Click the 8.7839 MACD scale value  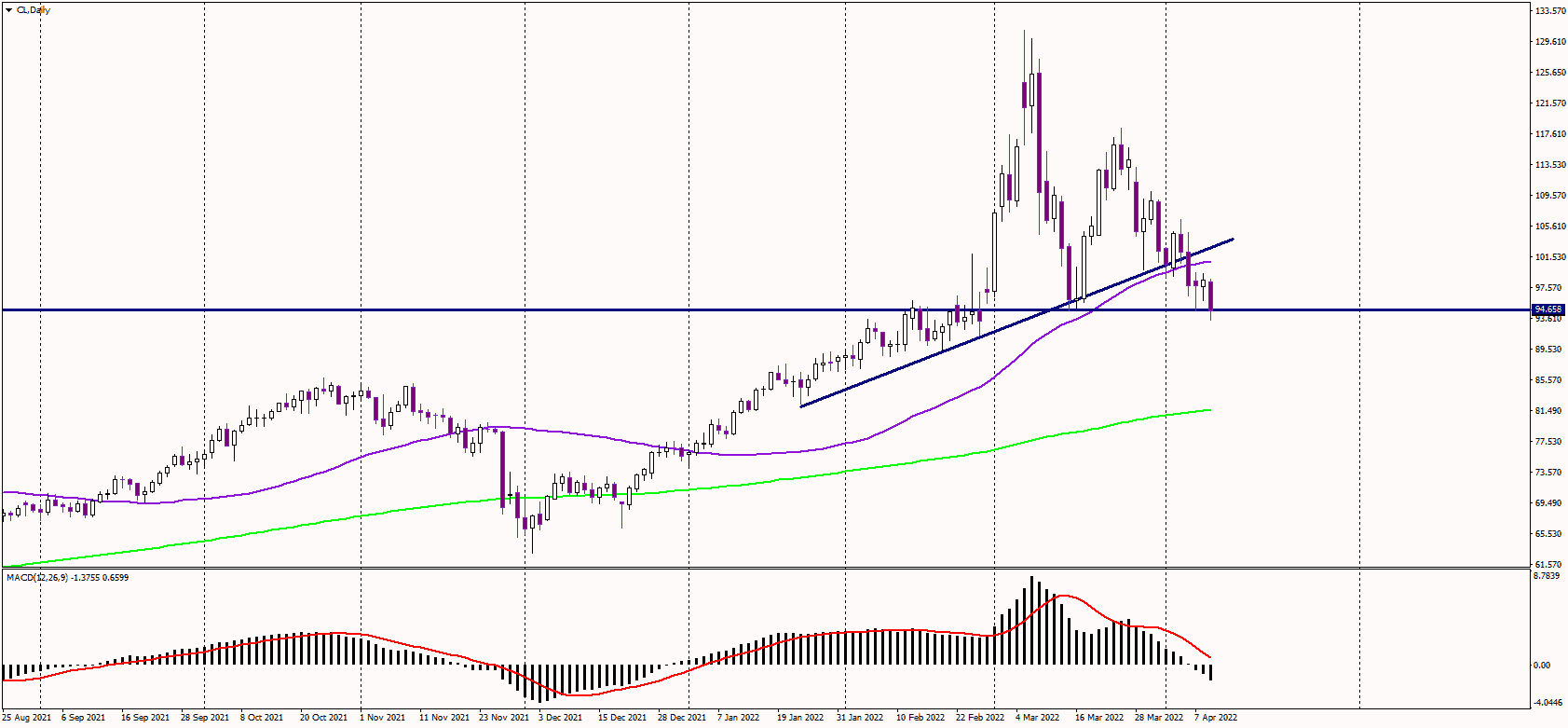[1548, 577]
